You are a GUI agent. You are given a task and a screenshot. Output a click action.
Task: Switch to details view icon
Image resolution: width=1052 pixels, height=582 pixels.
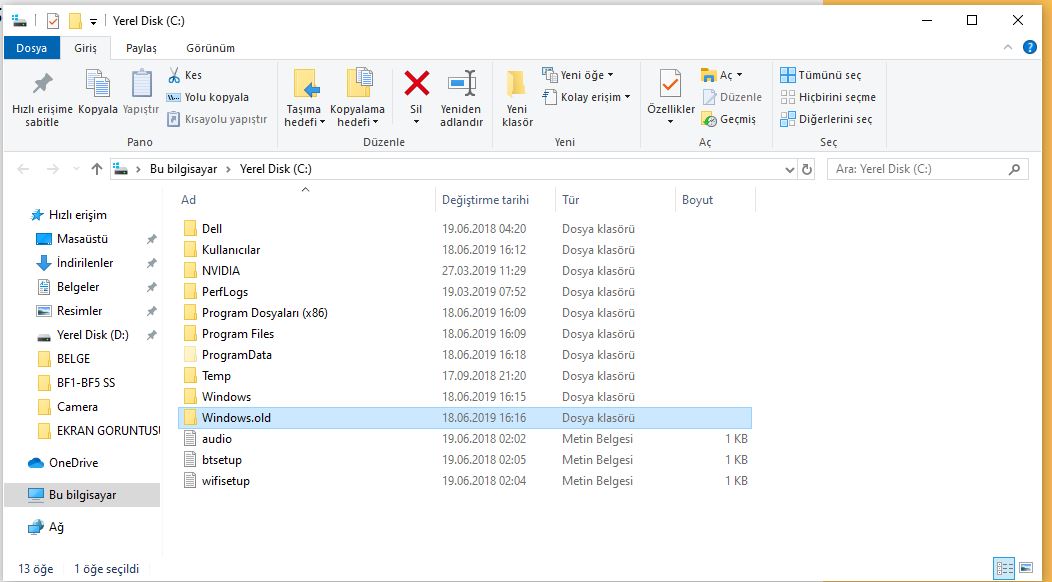(x=1004, y=569)
